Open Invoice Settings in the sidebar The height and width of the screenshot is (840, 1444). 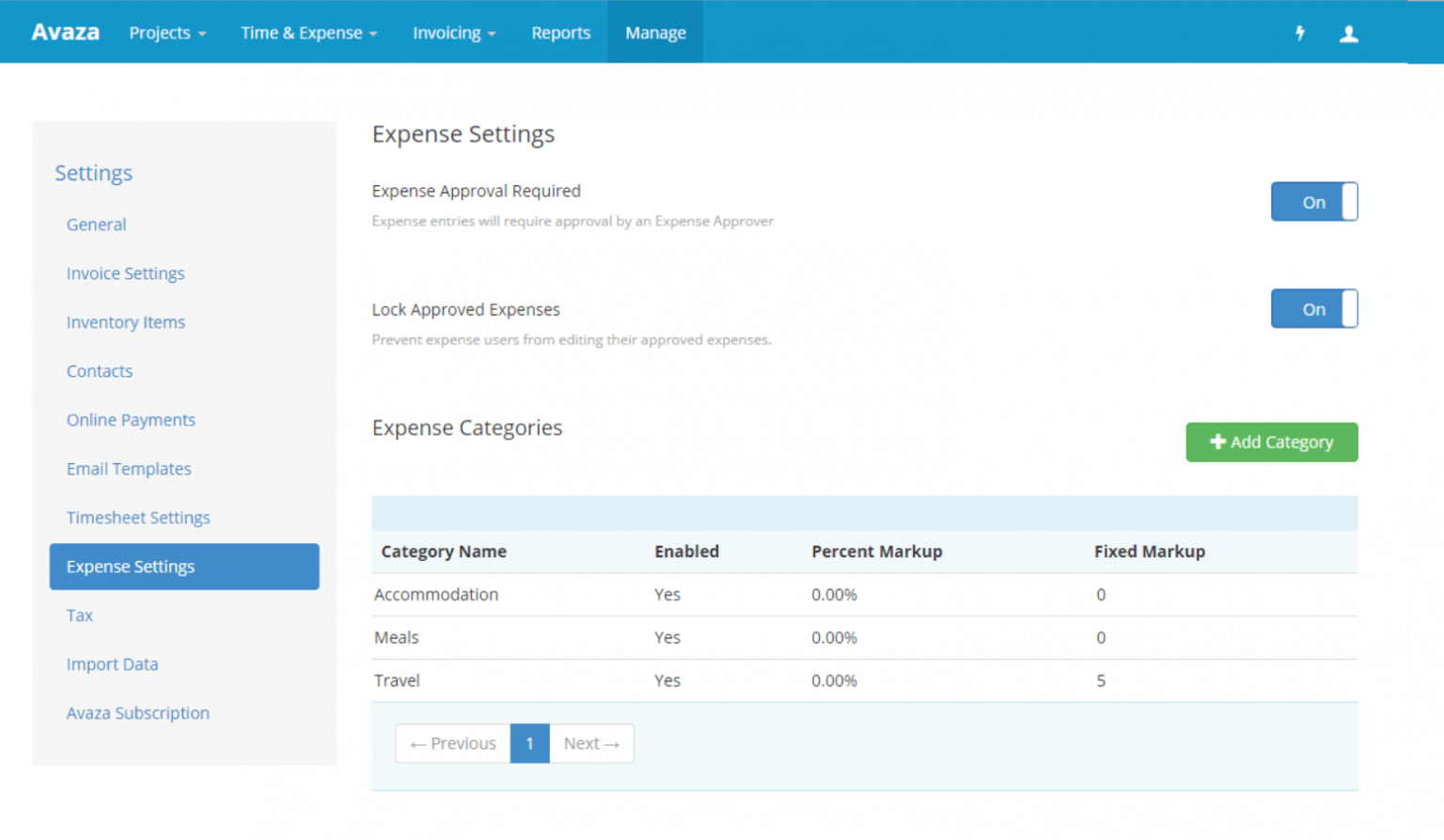click(125, 273)
